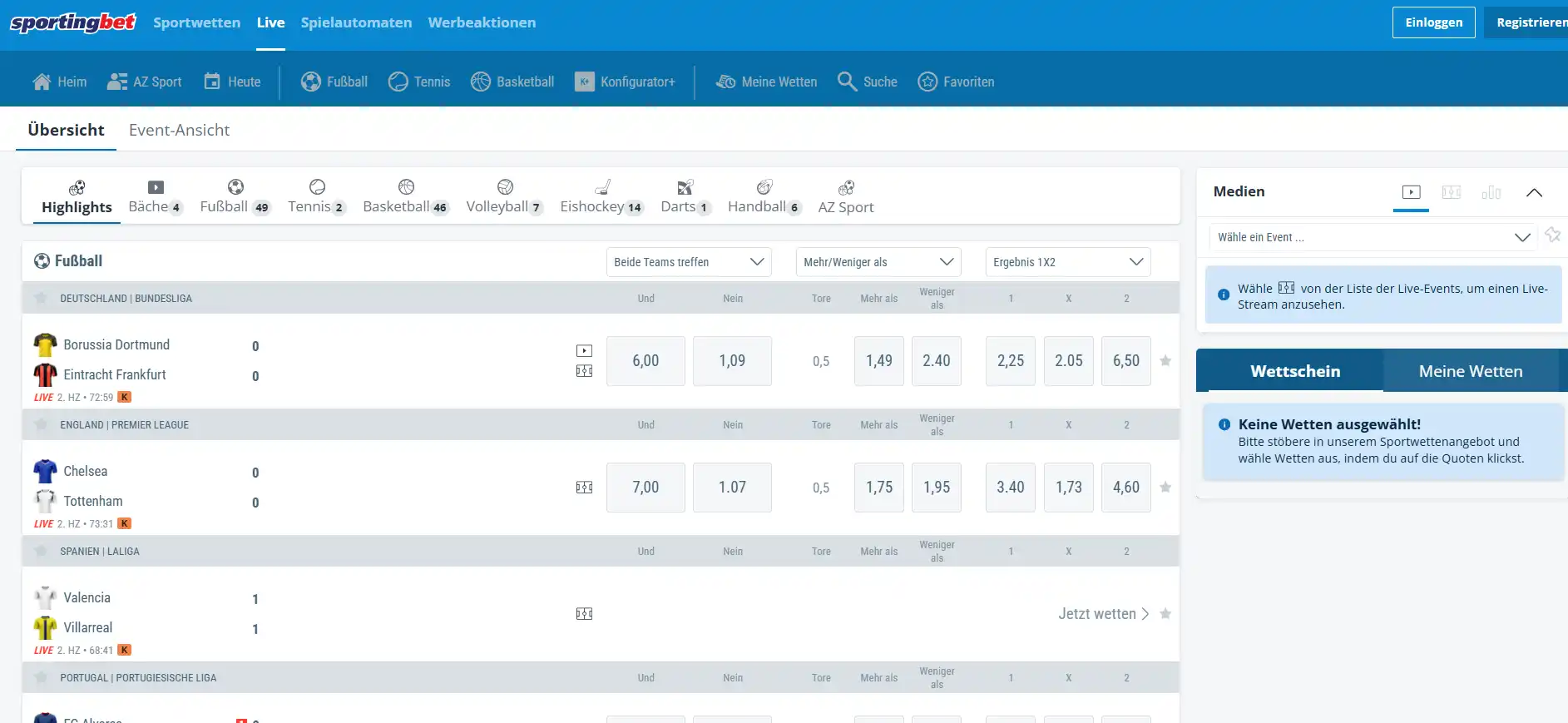Viewport: 1568px width, 723px height.
Task: Show the video stream tab in Medien
Action: 1411,192
